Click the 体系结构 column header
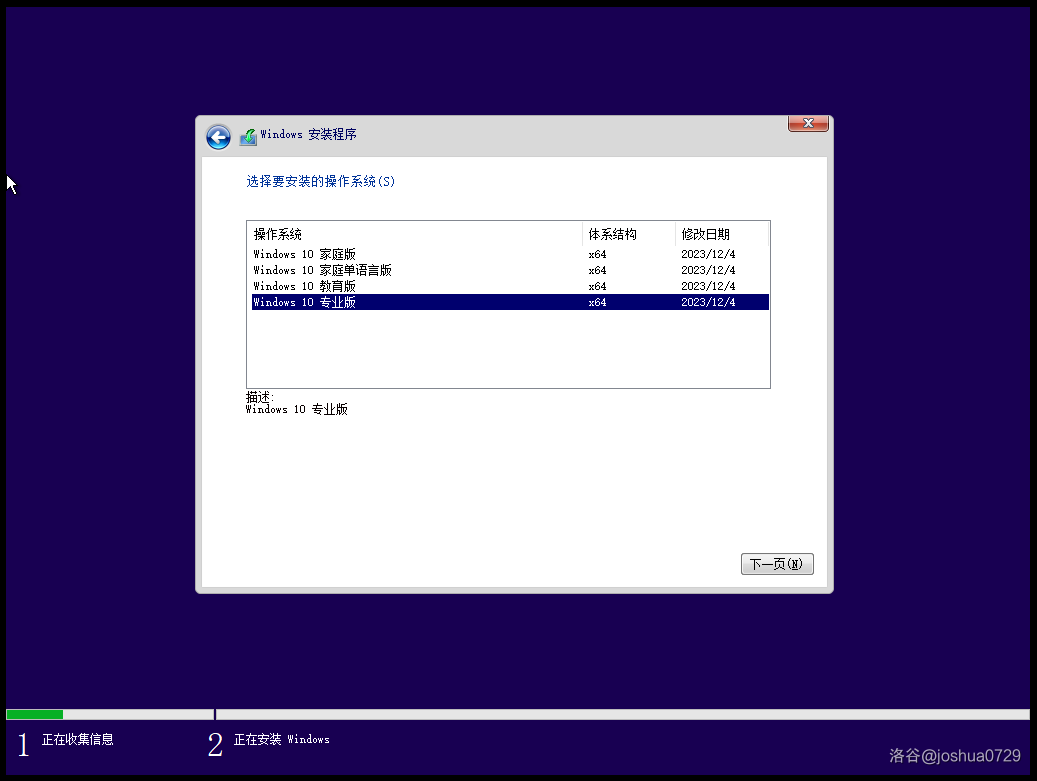The image size is (1037, 781). tap(629, 234)
